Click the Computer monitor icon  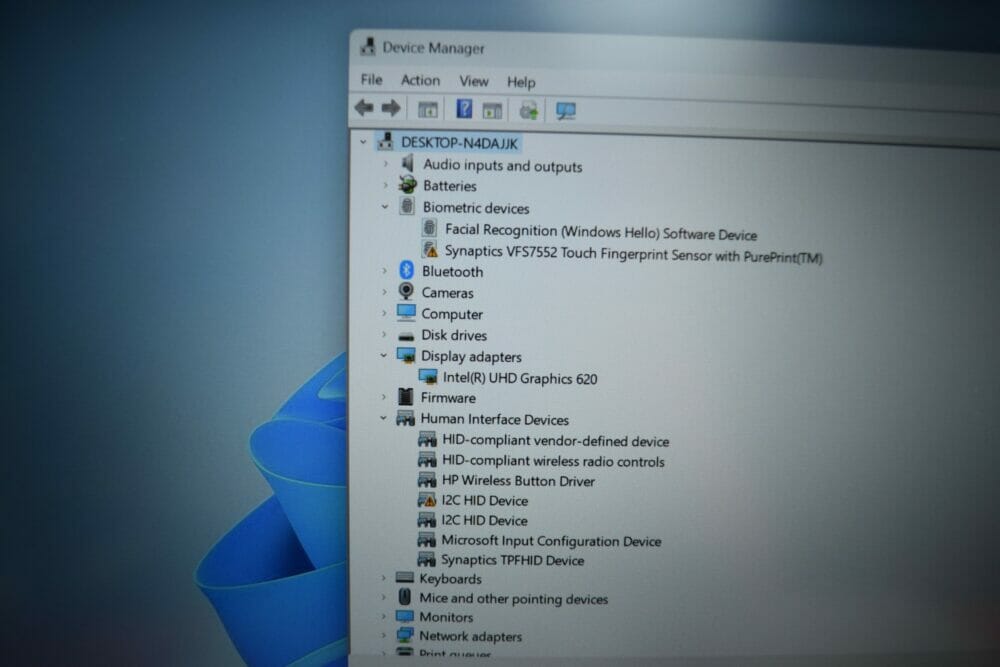coord(406,312)
